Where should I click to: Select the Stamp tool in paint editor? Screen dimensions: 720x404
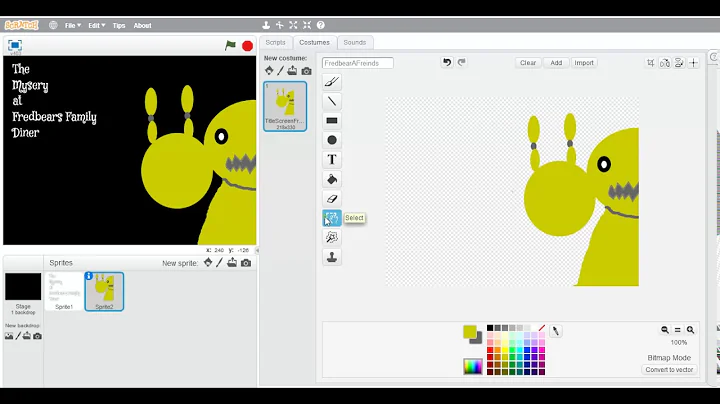(332, 257)
